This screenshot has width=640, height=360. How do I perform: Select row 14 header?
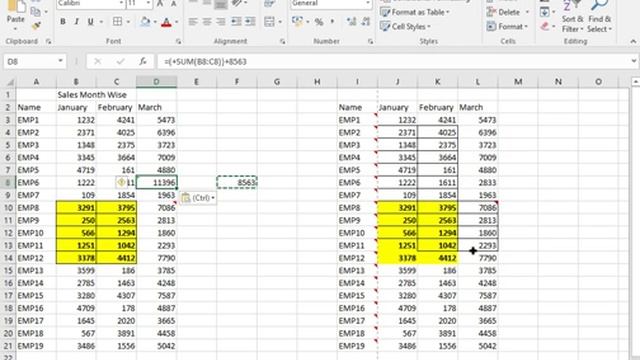click(x=8, y=258)
